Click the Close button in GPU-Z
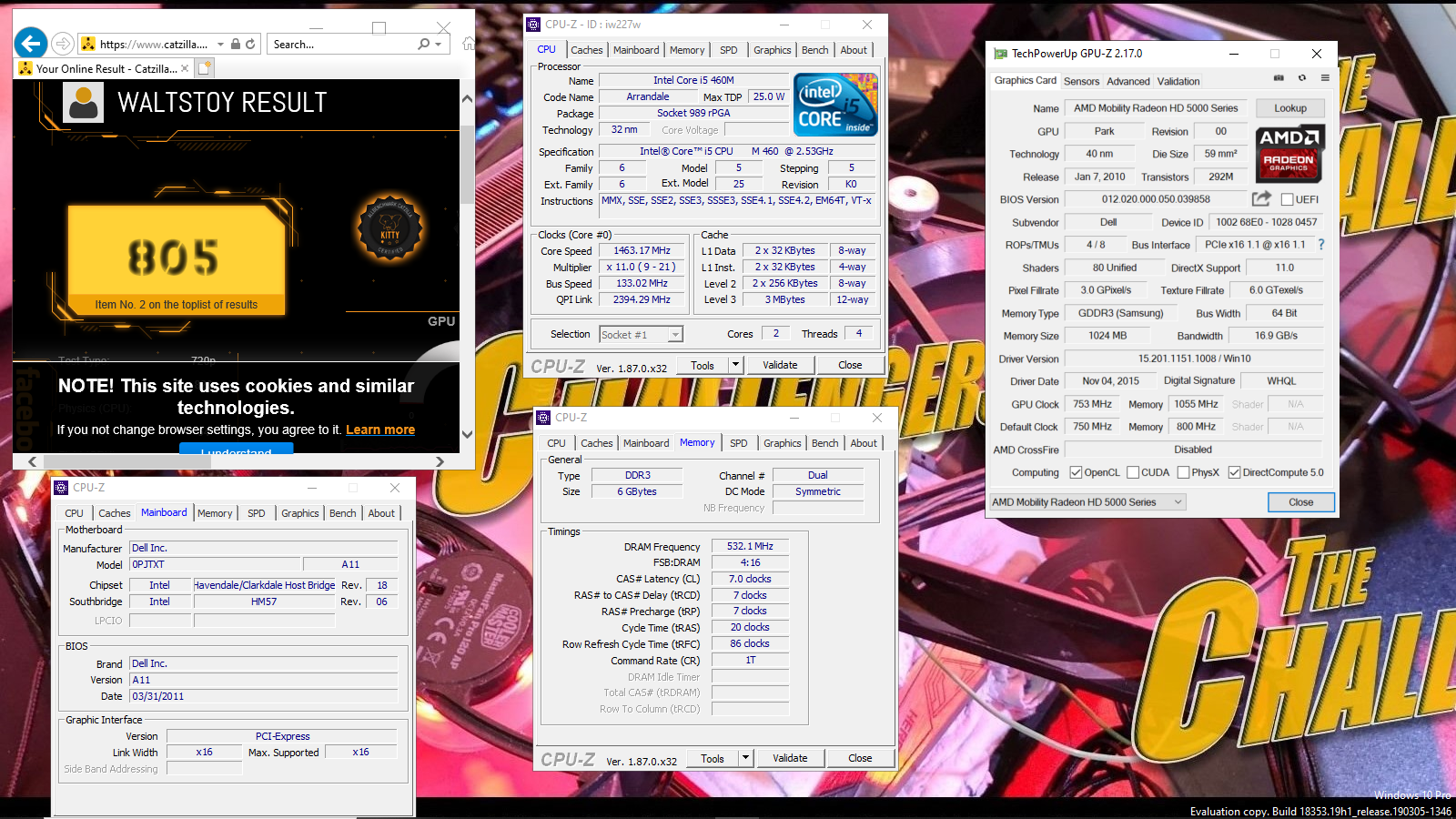 tap(1301, 502)
